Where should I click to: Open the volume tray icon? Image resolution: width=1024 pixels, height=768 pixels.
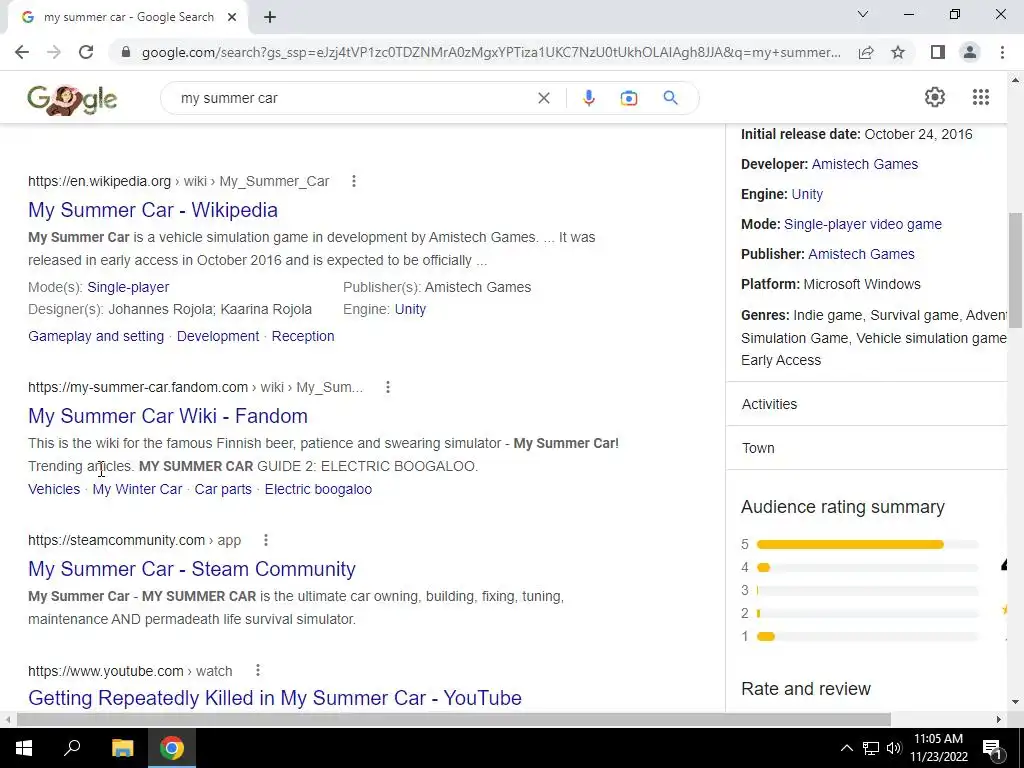894,748
